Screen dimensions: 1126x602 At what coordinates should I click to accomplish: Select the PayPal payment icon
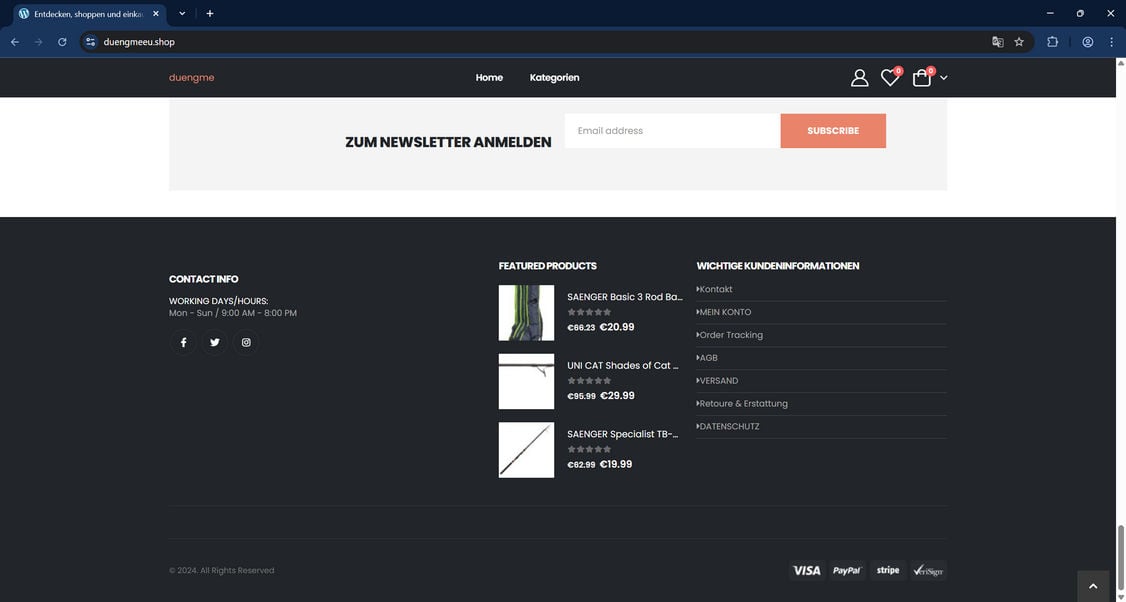[847, 570]
